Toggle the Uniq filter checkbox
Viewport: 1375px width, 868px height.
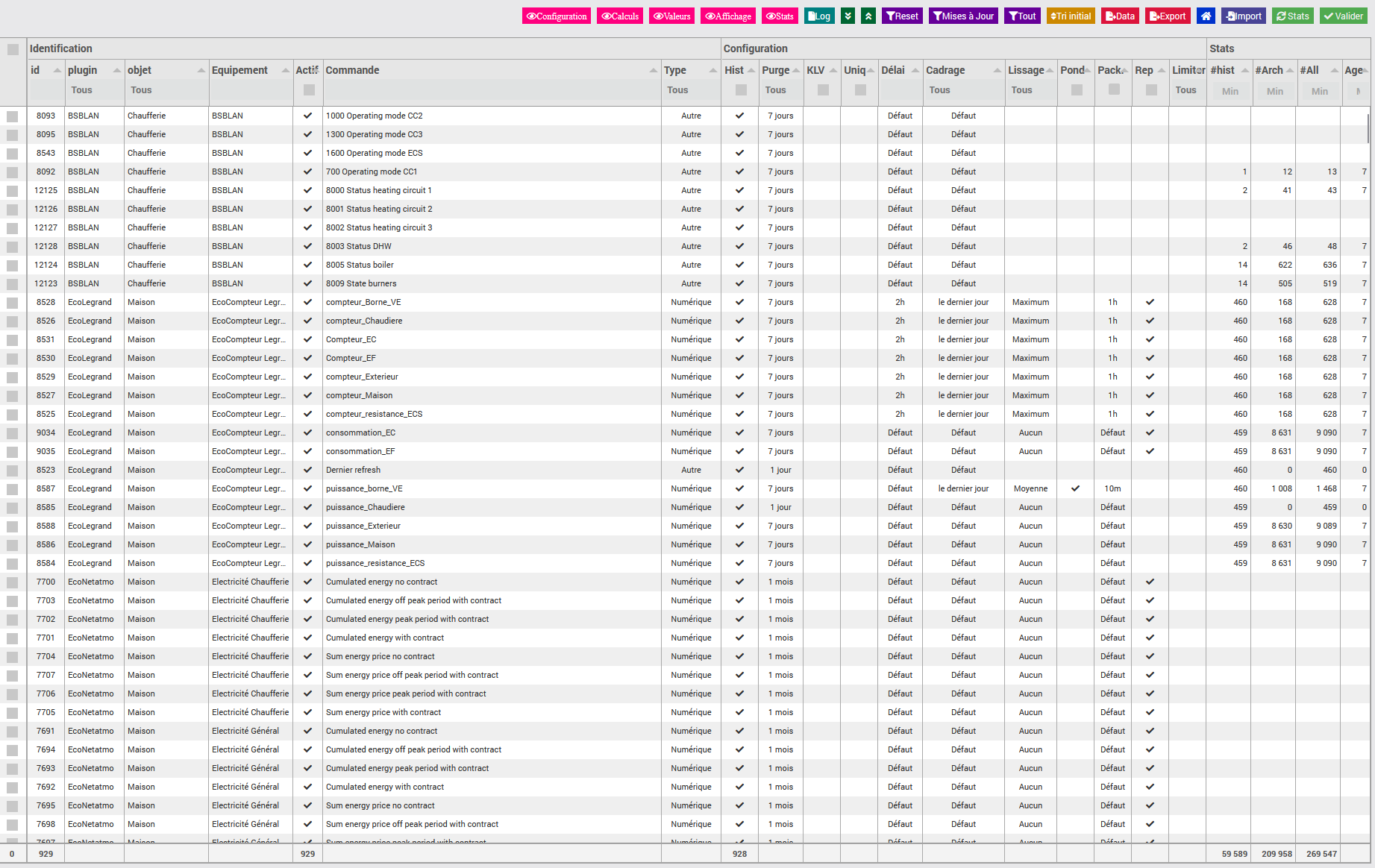tap(860, 90)
